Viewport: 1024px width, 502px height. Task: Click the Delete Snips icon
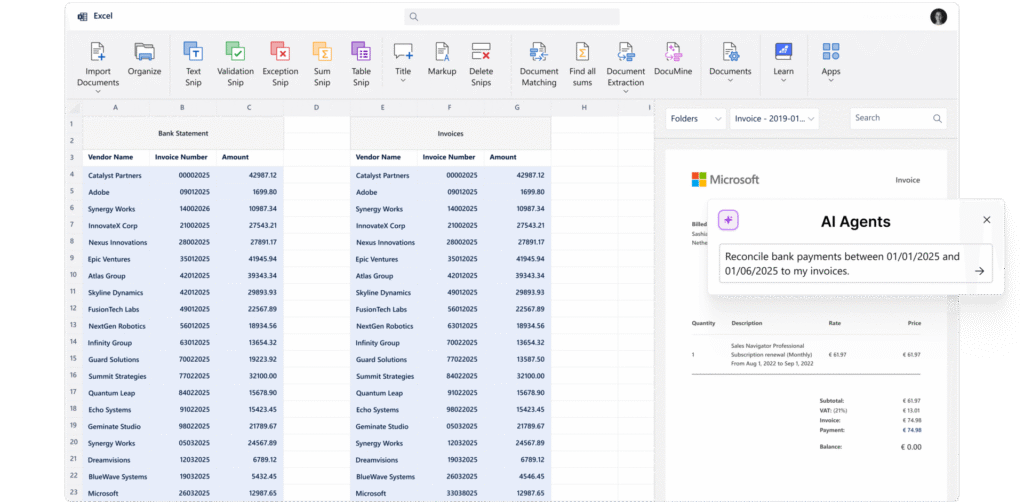[x=481, y=52]
